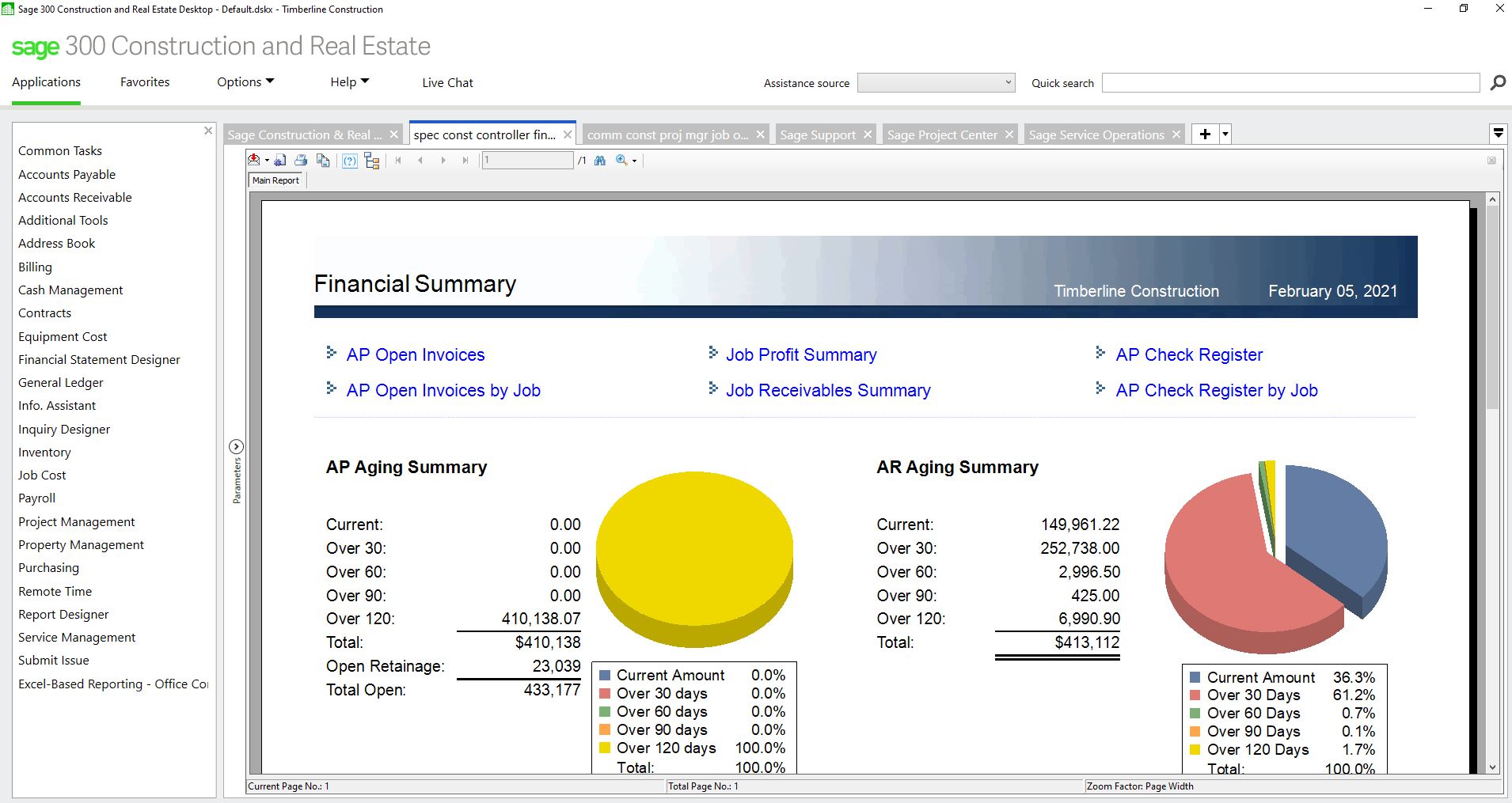The height and width of the screenshot is (803, 1512).
Task: Open the tab list dropdown at far right
Action: (x=1498, y=133)
